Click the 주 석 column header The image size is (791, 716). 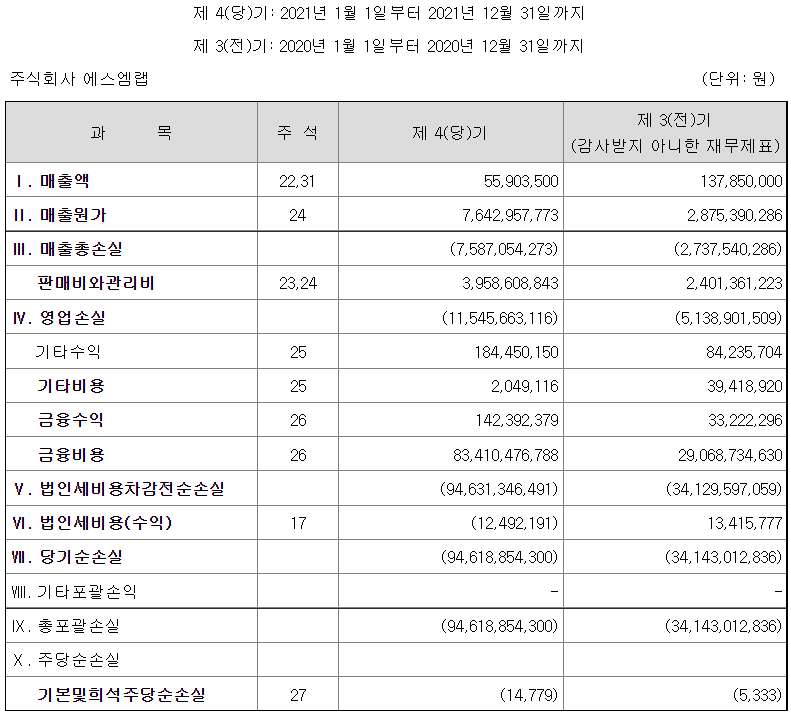(298, 133)
